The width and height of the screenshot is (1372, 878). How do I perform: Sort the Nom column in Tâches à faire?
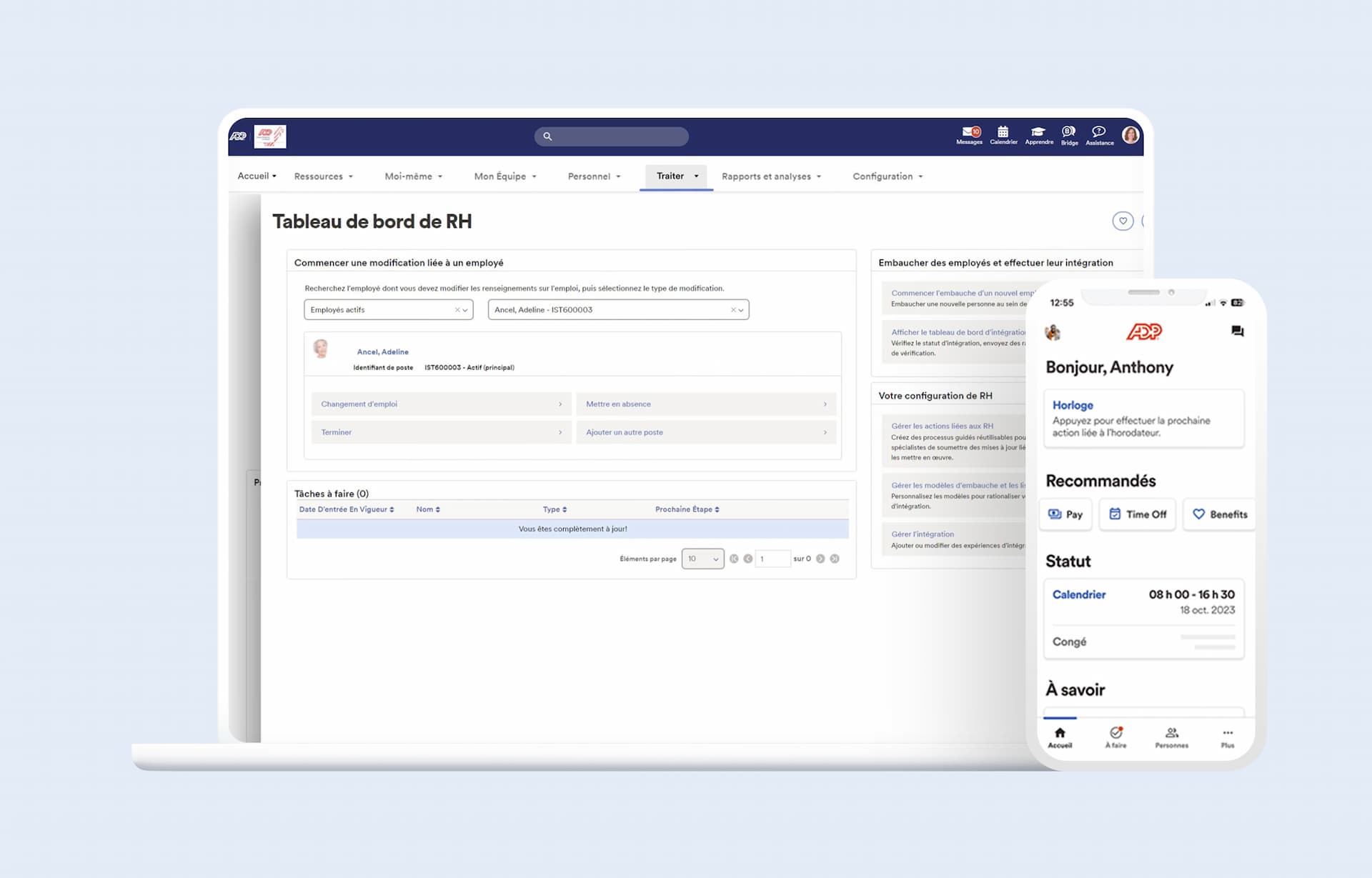tap(427, 509)
